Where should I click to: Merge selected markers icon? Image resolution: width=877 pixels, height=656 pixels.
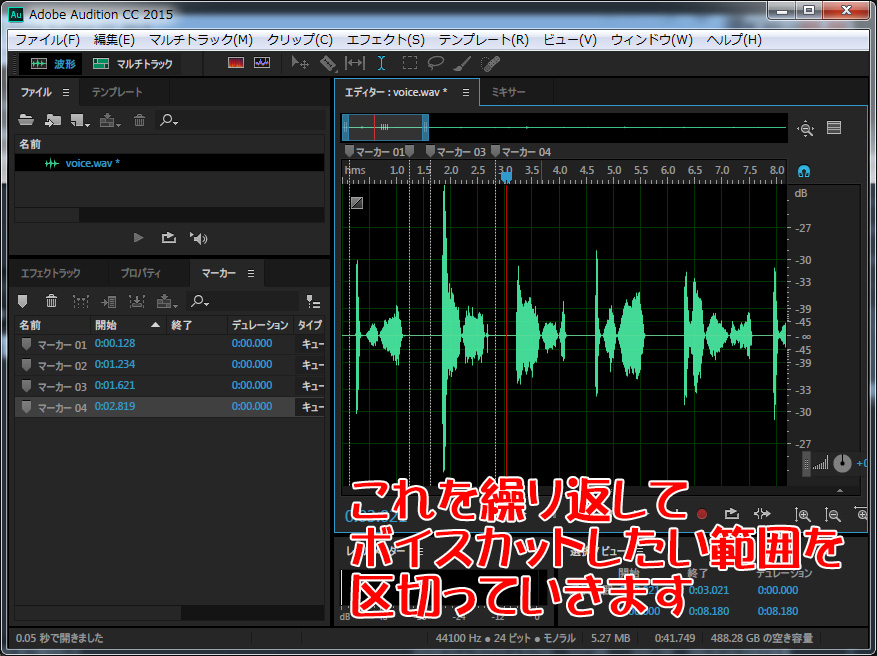tap(81, 302)
